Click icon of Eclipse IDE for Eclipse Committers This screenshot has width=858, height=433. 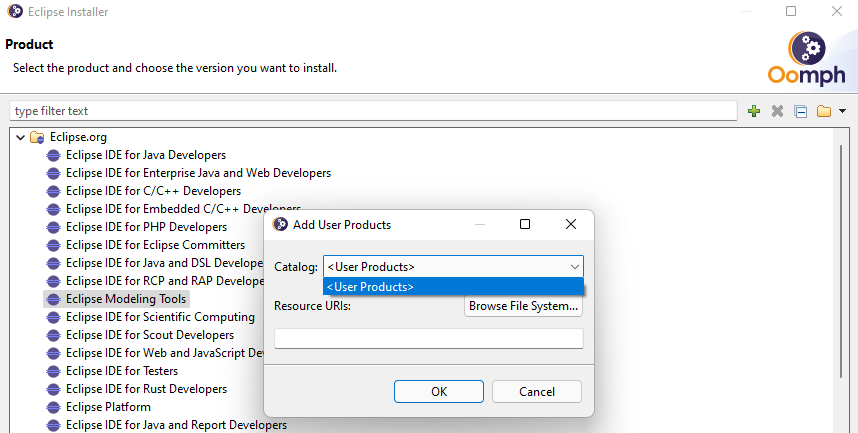[x=54, y=245]
